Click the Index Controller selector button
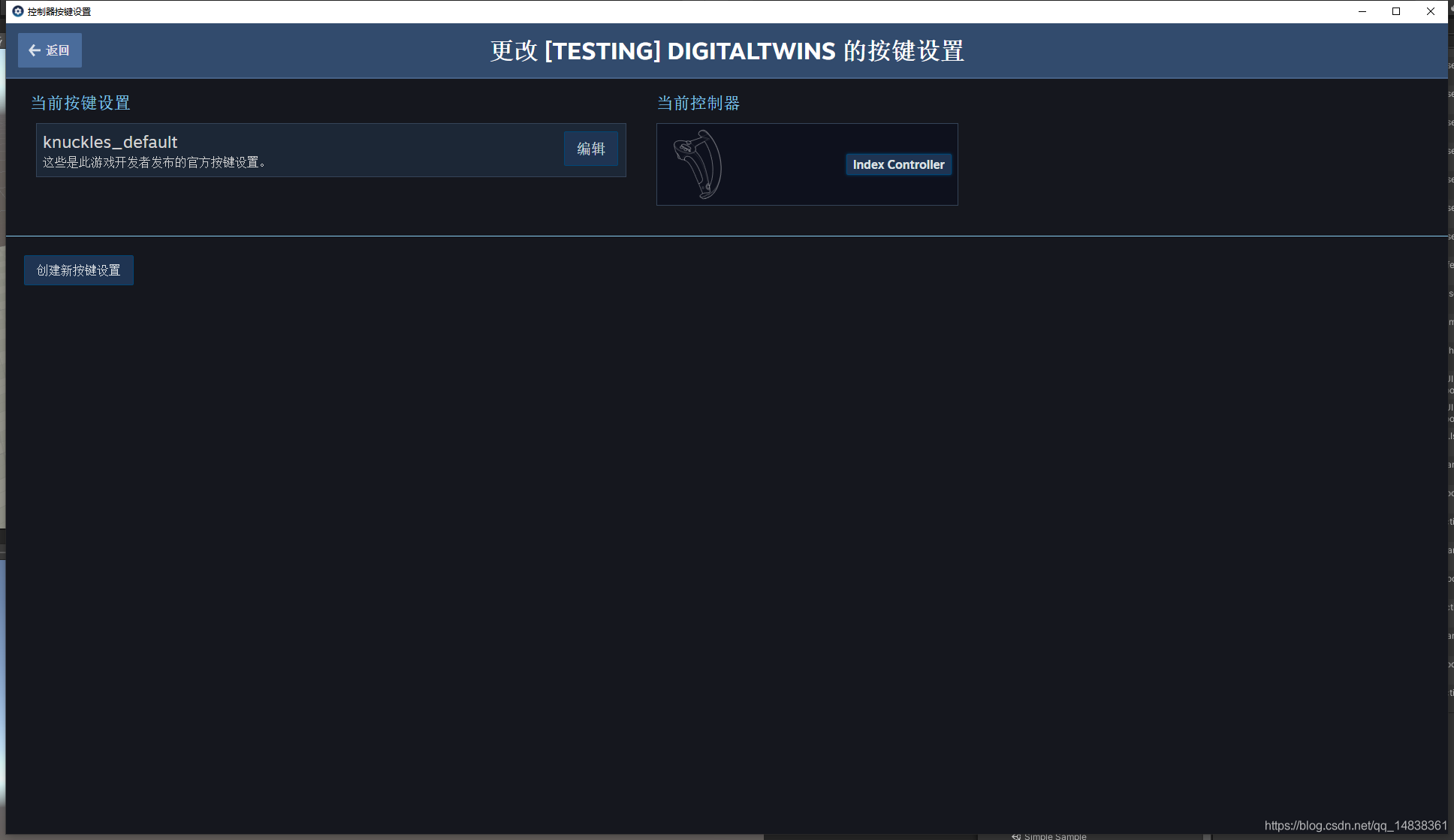1454x840 pixels. (x=898, y=164)
